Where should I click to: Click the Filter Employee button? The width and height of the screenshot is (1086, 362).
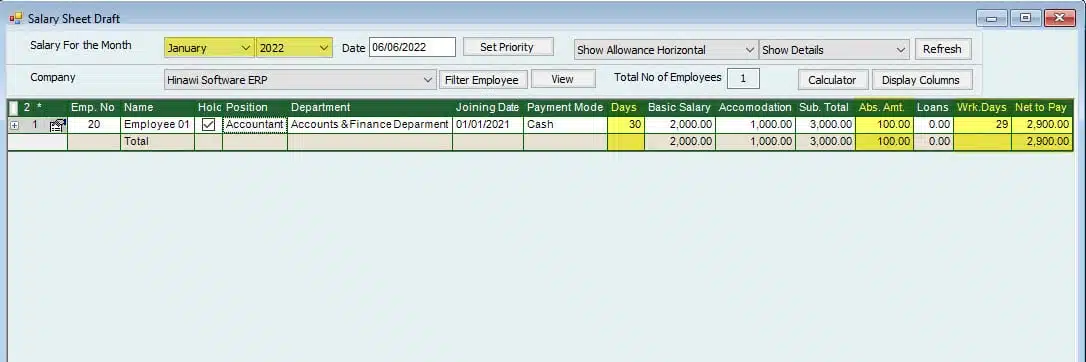click(x=483, y=80)
